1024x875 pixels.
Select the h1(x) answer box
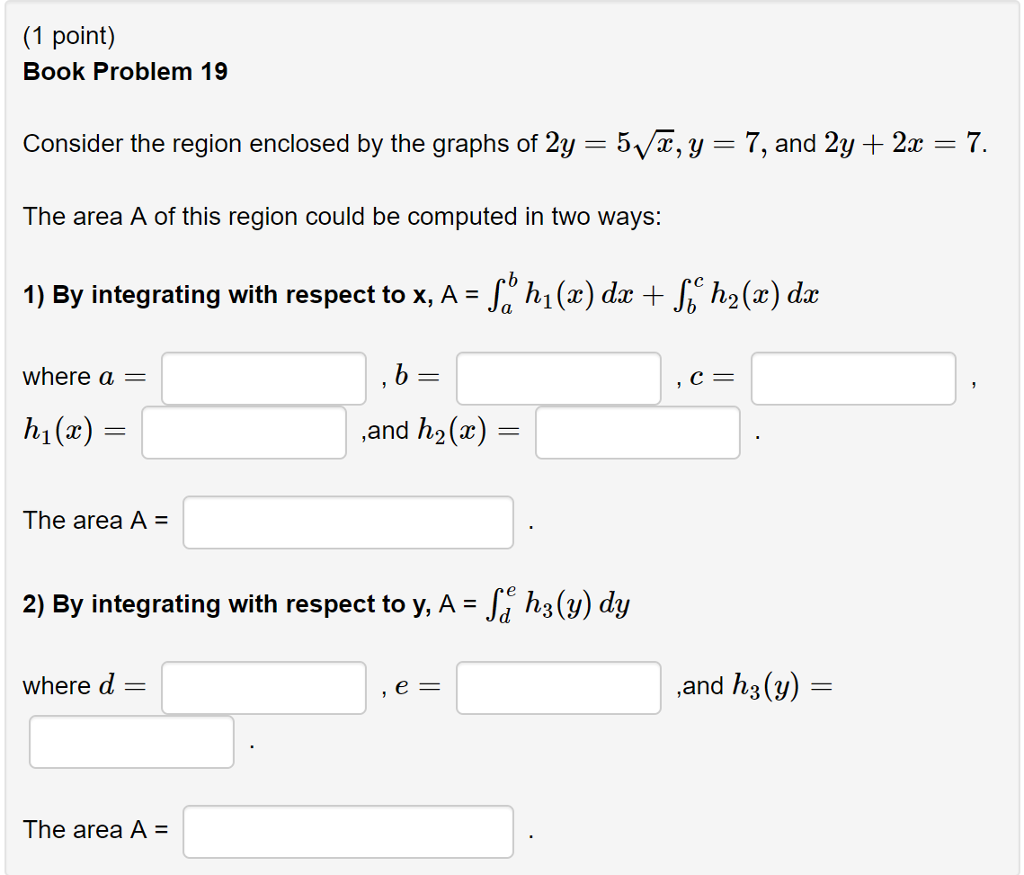pos(243,431)
